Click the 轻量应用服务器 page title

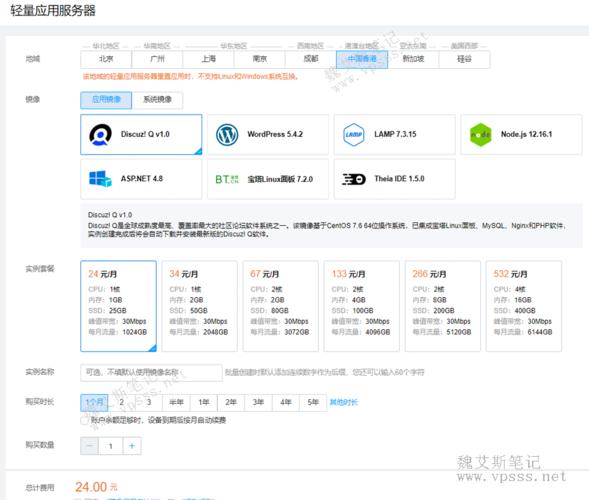click(x=53, y=11)
